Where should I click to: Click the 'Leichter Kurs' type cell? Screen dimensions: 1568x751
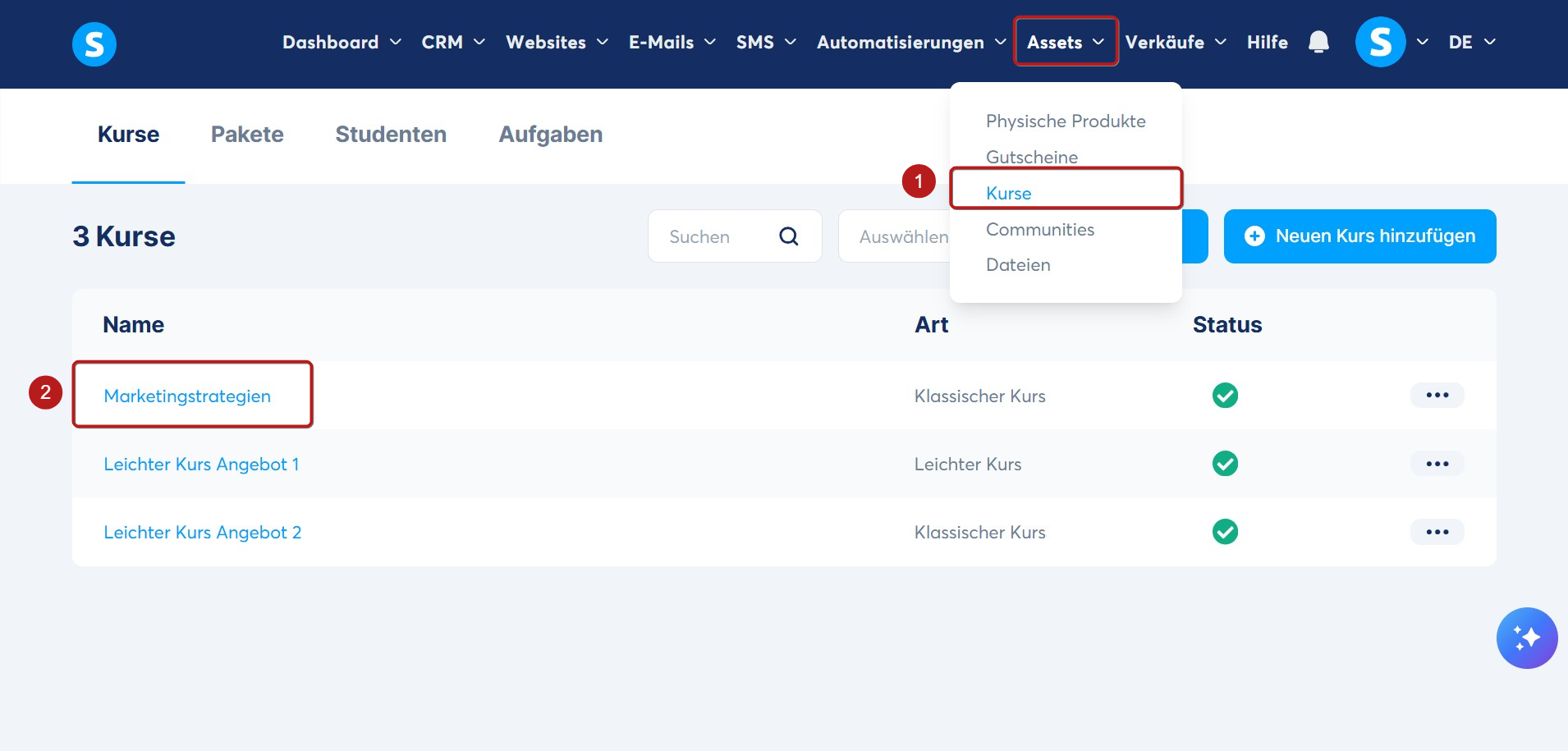coord(968,464)
